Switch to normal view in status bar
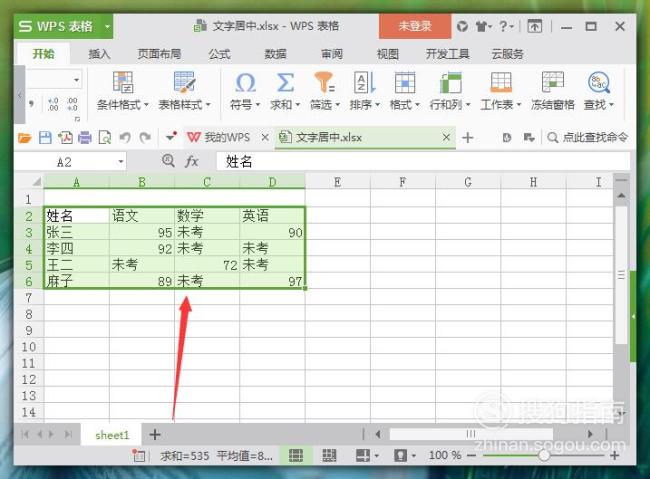The height and width of the screenshot is (479, 650). [296, 455]
